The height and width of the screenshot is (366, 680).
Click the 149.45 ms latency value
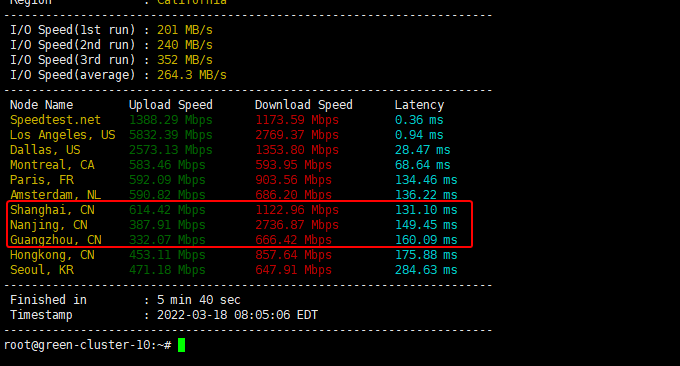(x=426, y=225)
